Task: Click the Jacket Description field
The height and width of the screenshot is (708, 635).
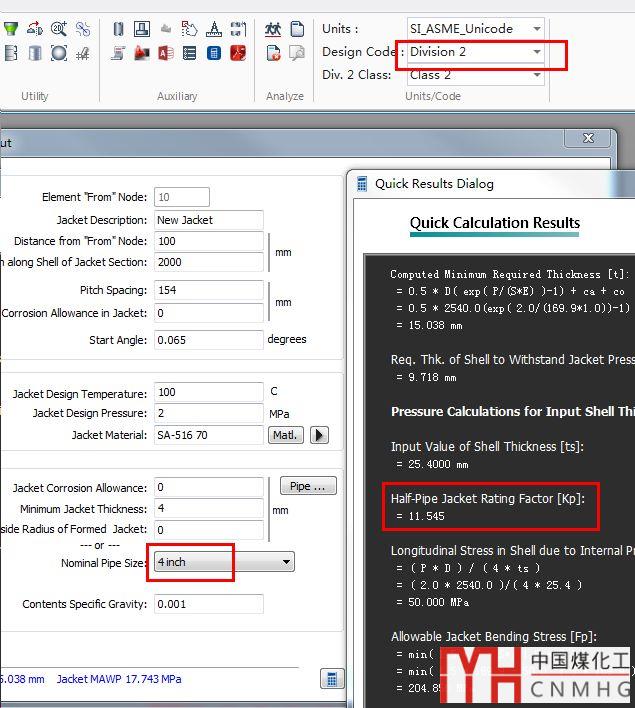Action: tap(209, 220)
